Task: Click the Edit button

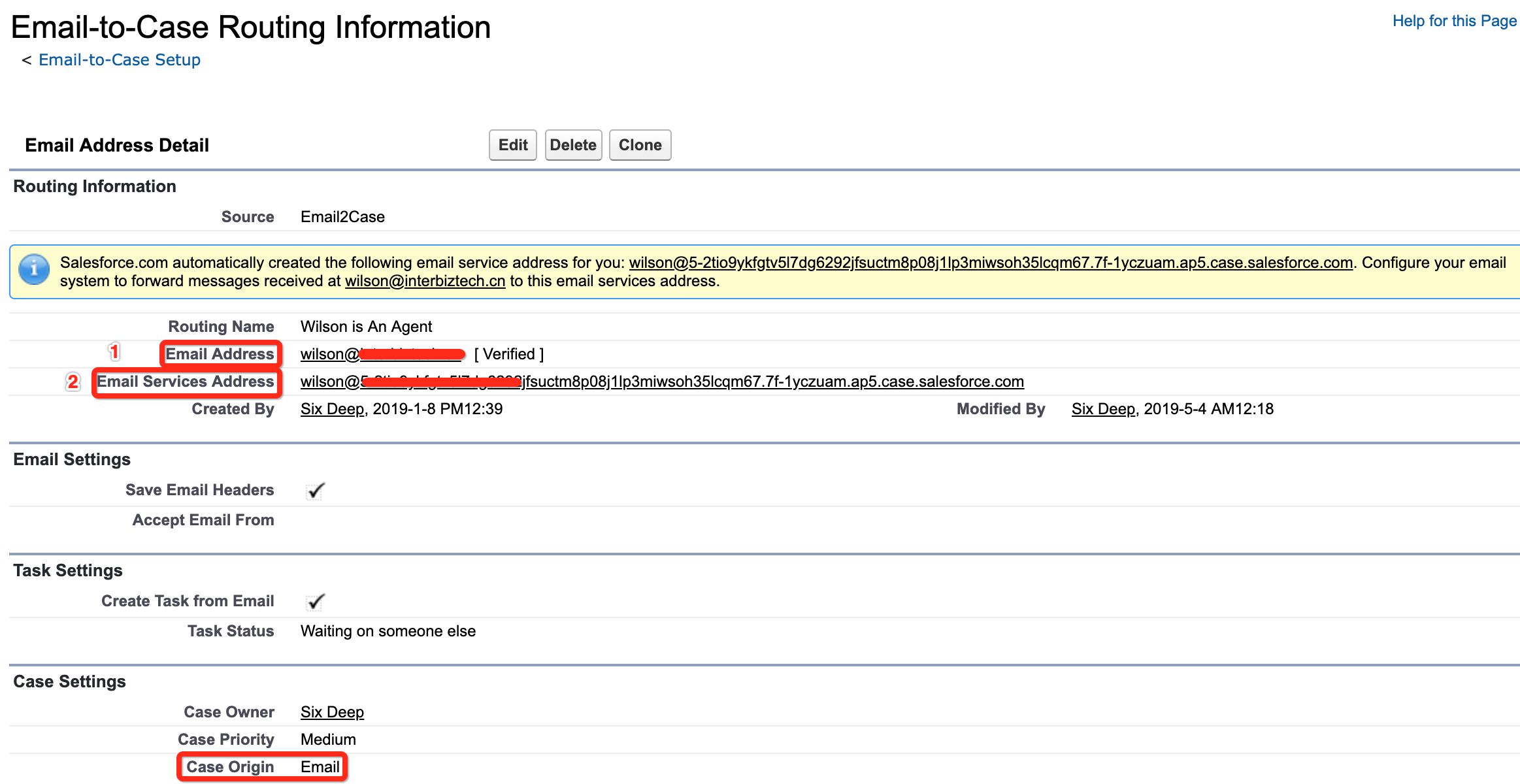Action: [512, 144]
